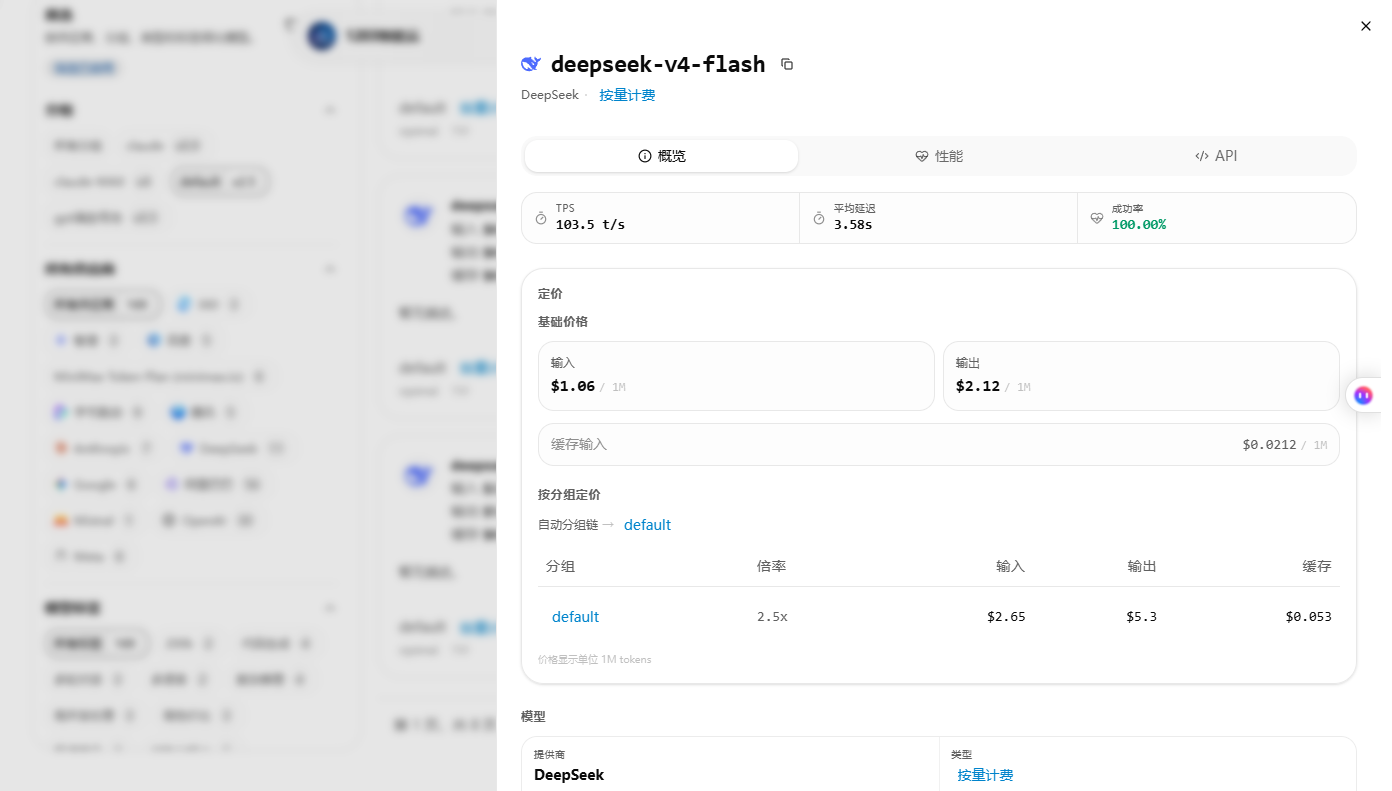Image resolution: width=1392 pixels, height=791 pixels.
Task: Click the 2.5x multiplier cell
Action: coord(772,617)
